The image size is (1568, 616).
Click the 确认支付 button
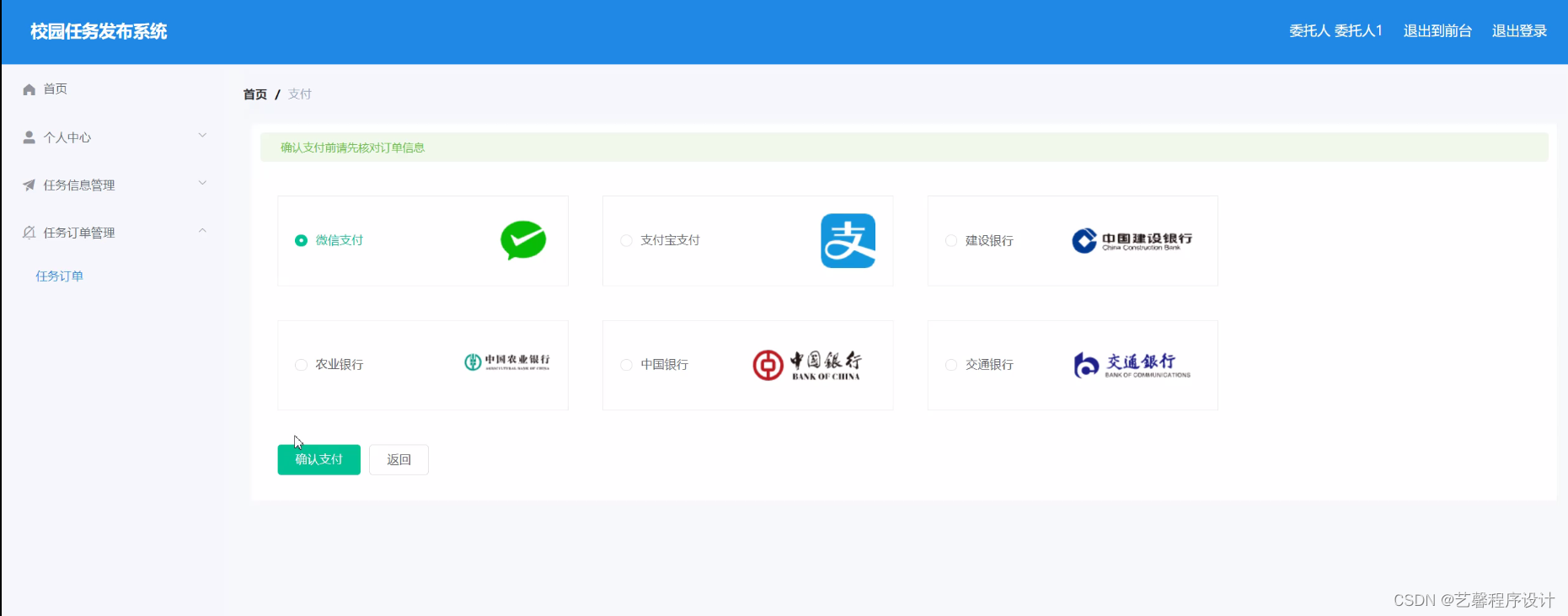(x=318, y=459)
